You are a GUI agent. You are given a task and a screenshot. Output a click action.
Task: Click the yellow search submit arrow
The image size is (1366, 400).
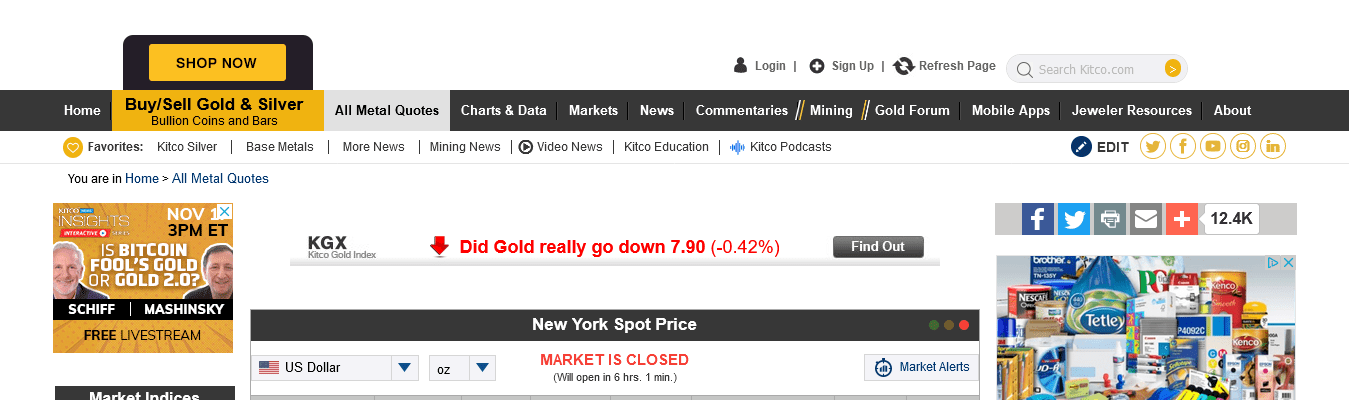(1173, 69)
